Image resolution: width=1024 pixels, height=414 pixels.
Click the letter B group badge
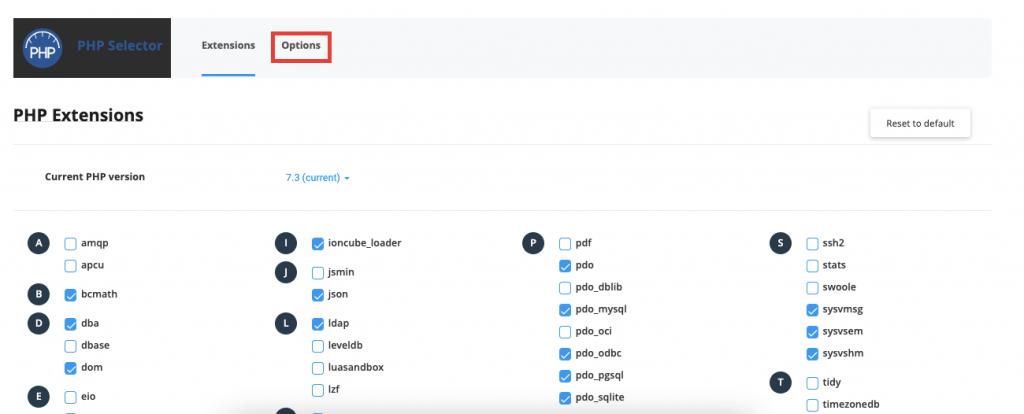pos(39,295)
